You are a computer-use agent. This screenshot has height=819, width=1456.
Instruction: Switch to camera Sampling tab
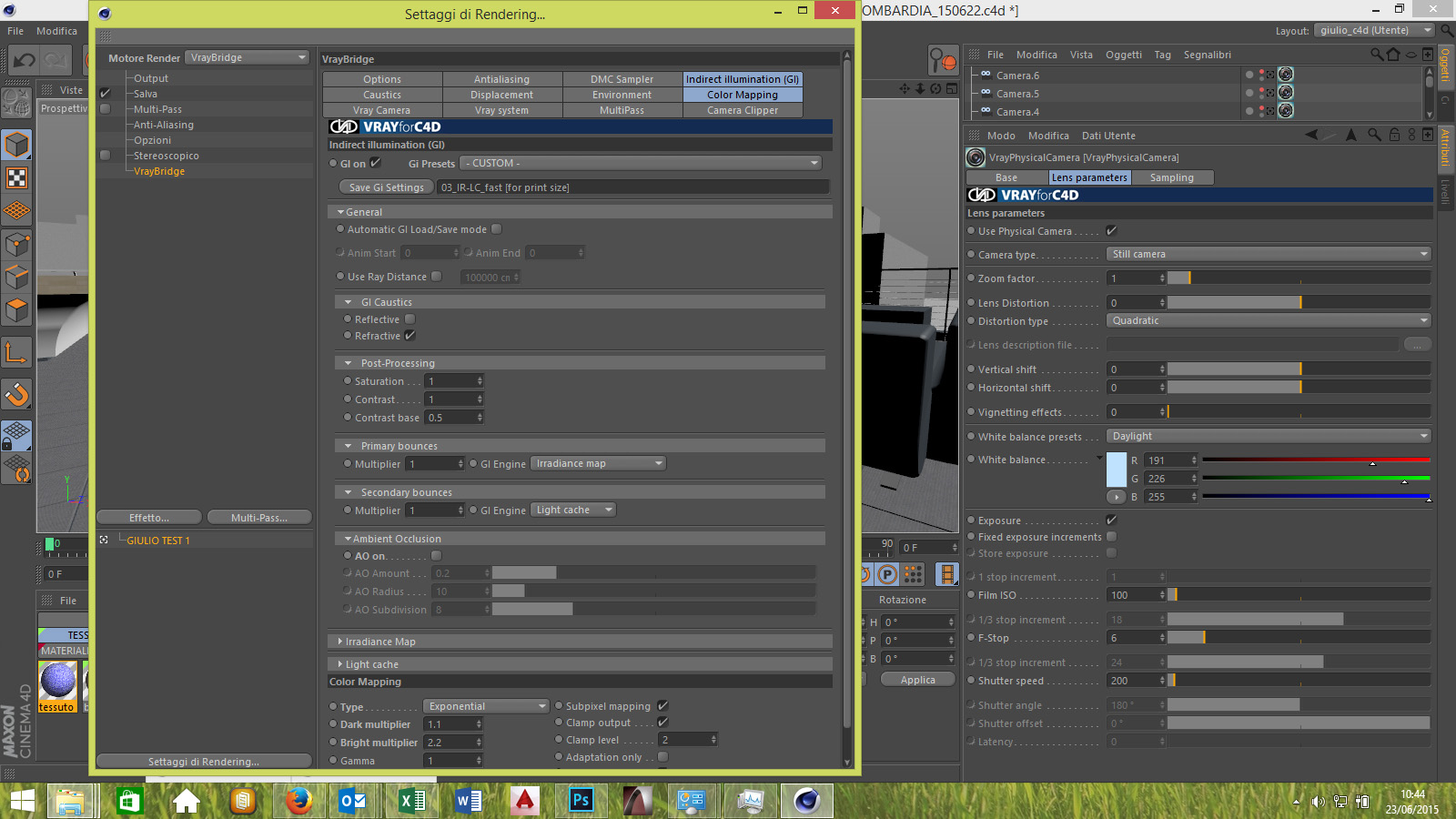pyautogui.click(x=1172, y=177)
